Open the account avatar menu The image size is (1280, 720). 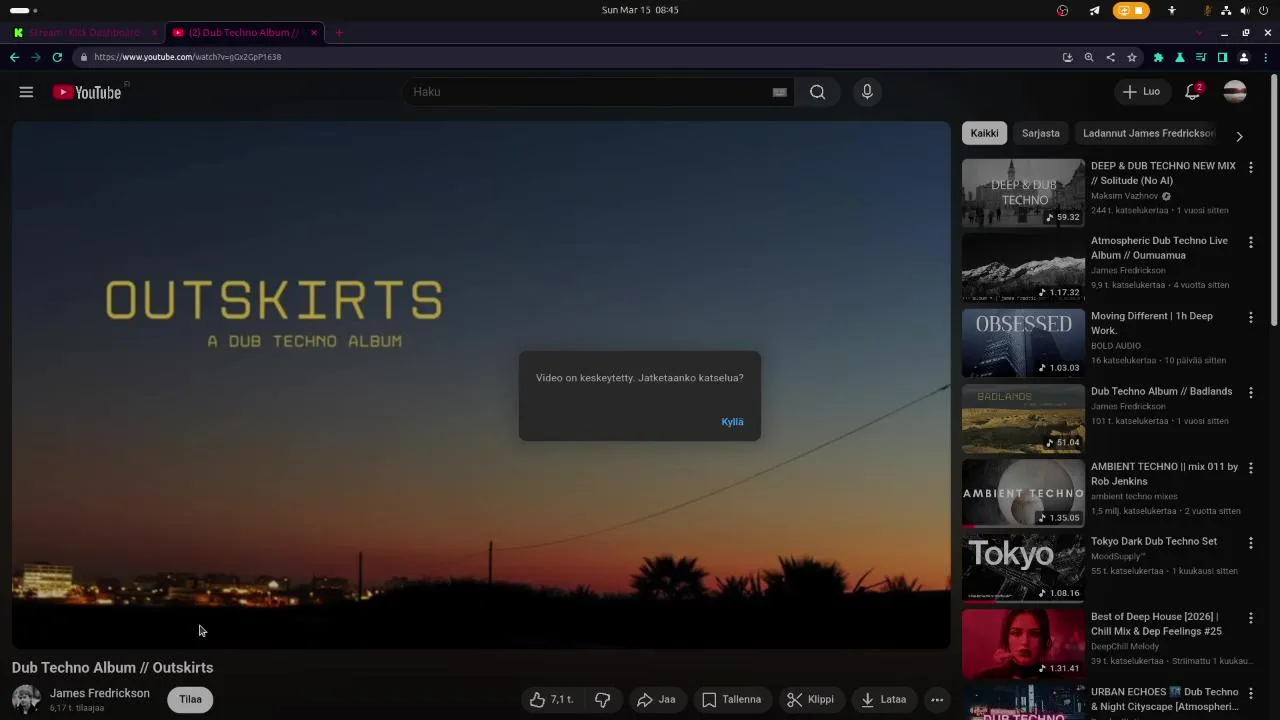(x=1235, y=92)
